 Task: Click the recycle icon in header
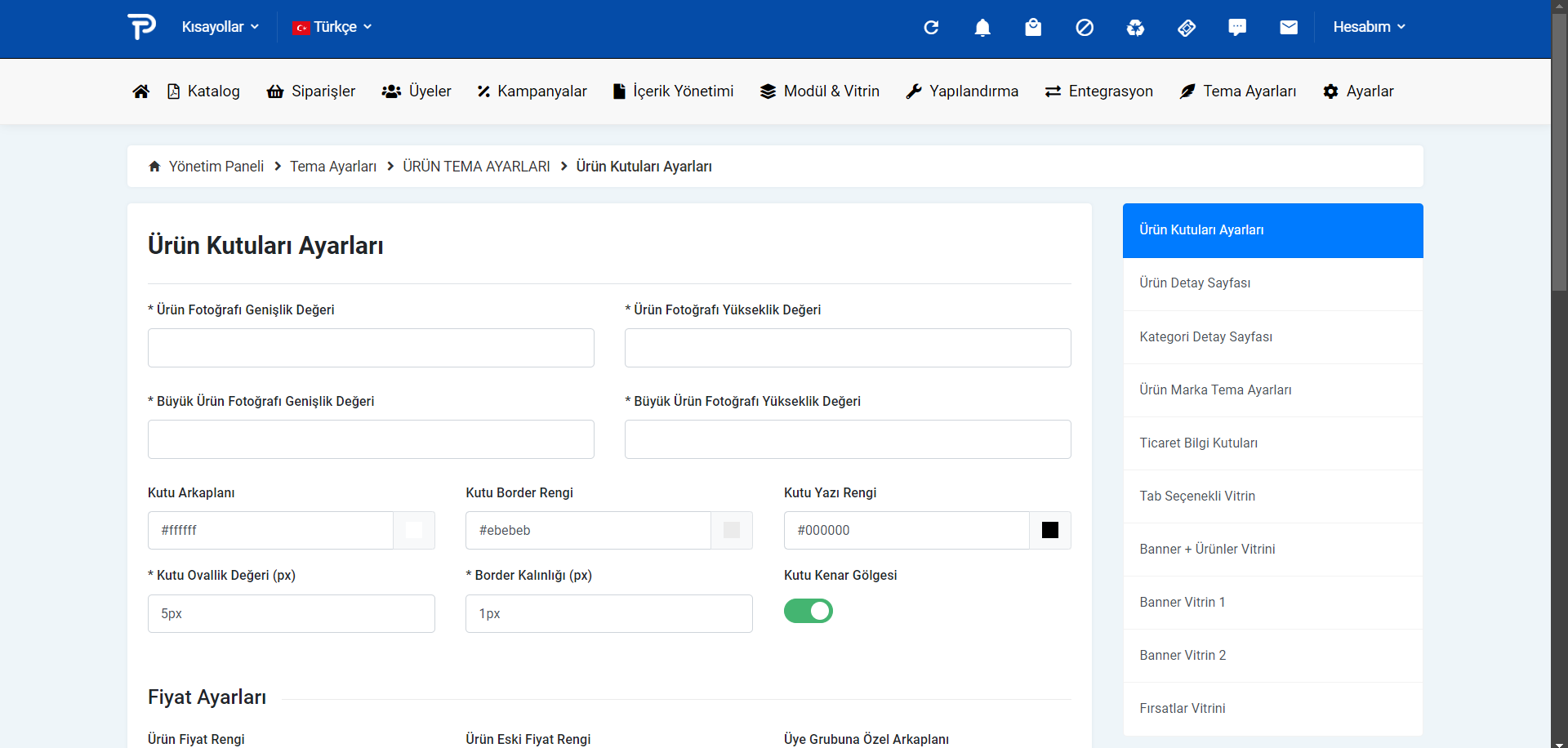point(1135,28)
